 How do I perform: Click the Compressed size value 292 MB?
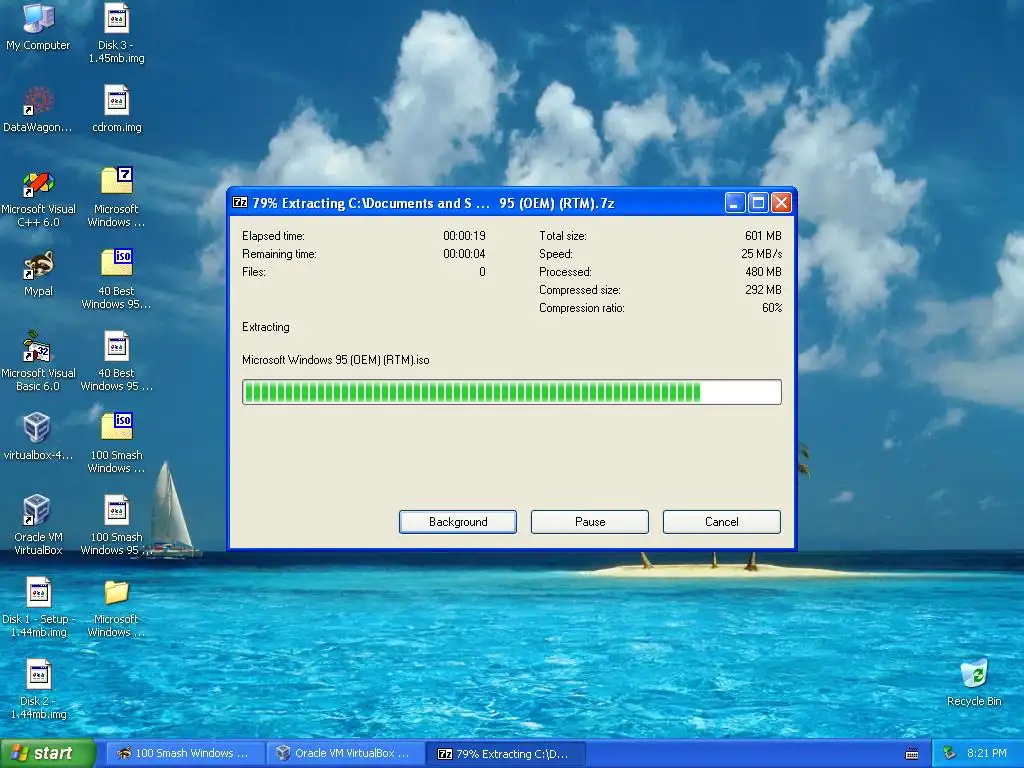pos(763,290)
